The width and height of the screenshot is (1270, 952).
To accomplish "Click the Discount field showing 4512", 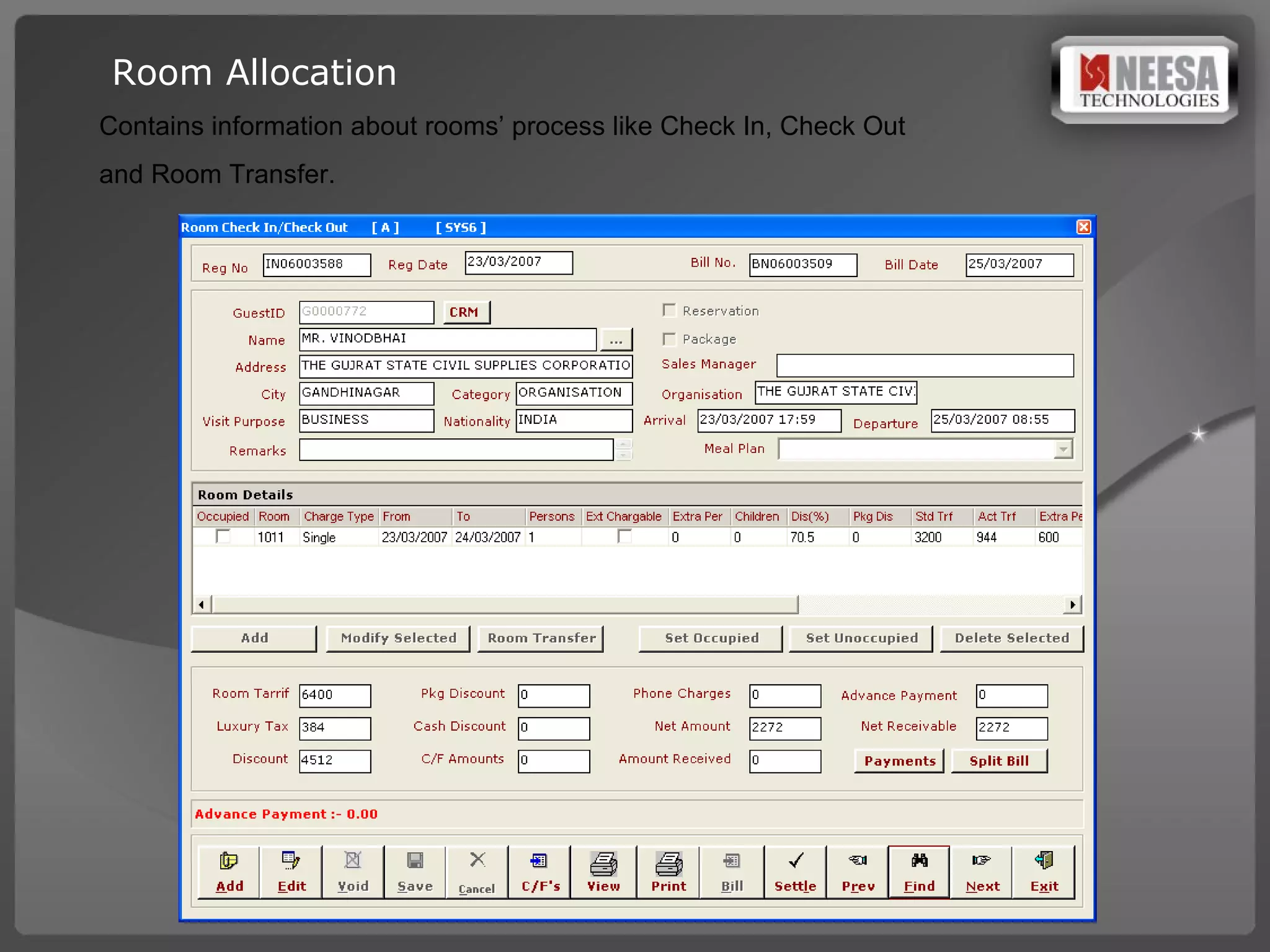I will coord(335,761).
